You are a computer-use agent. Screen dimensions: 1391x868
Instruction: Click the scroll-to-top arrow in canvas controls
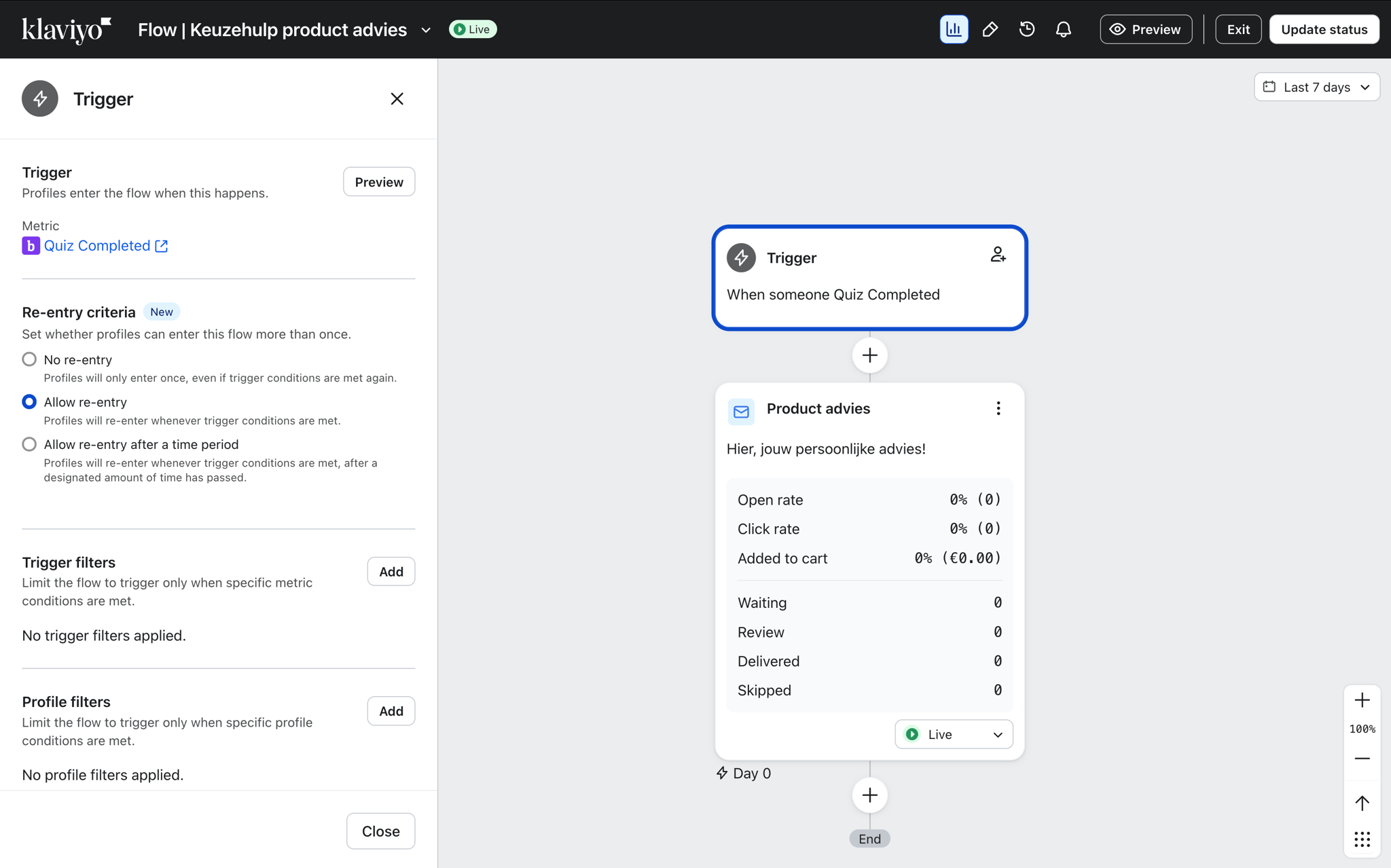pos(1362,803)
